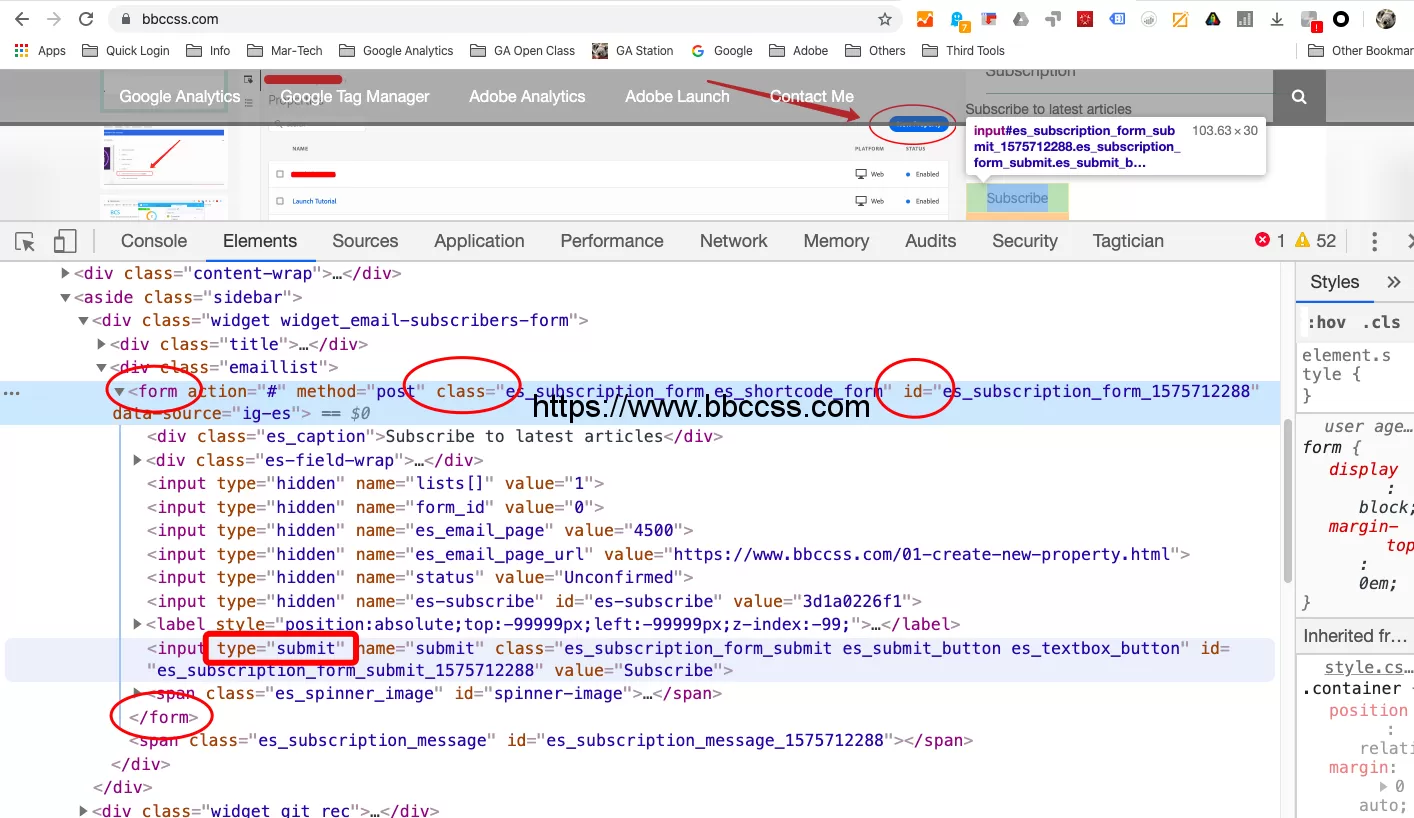
Task: Open the Mar-Tech bookmark folder
Action: (285, 50)
